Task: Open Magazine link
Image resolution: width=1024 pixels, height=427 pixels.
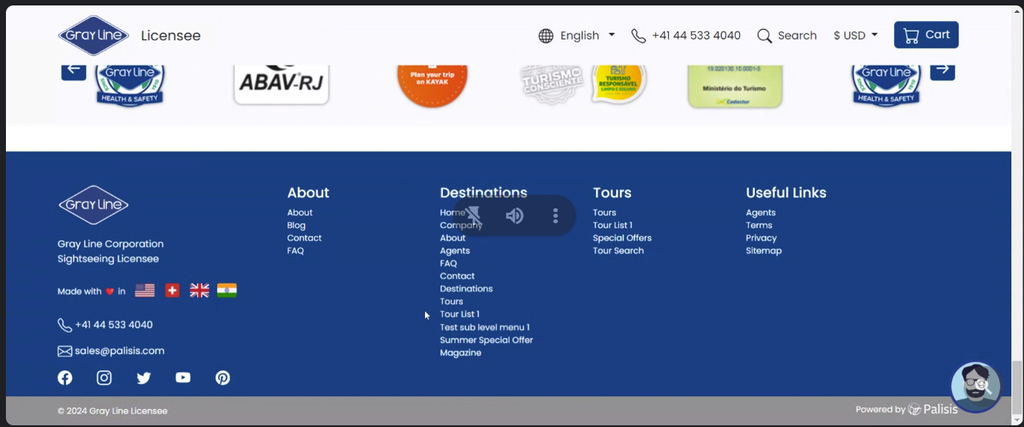Action: (x=460, y=353)
